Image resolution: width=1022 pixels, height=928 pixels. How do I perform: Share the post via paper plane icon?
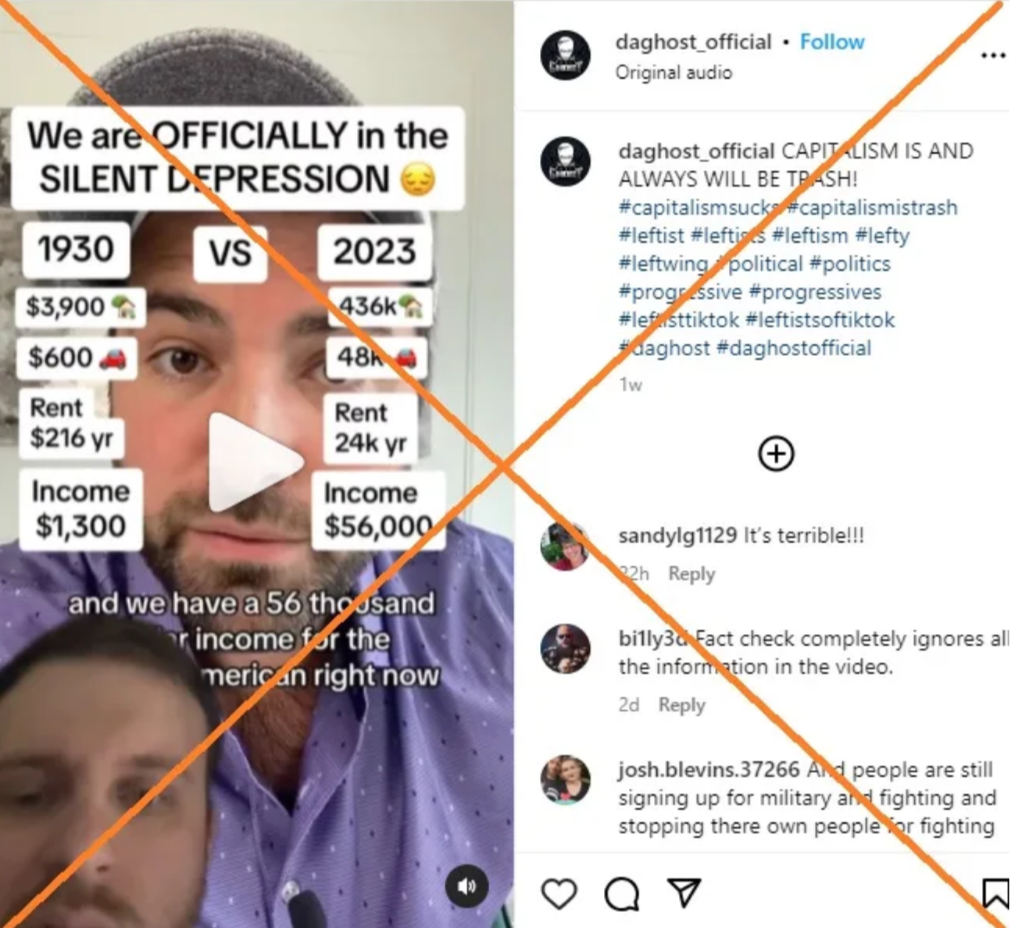pyautogui.click(x=684, y=892)
